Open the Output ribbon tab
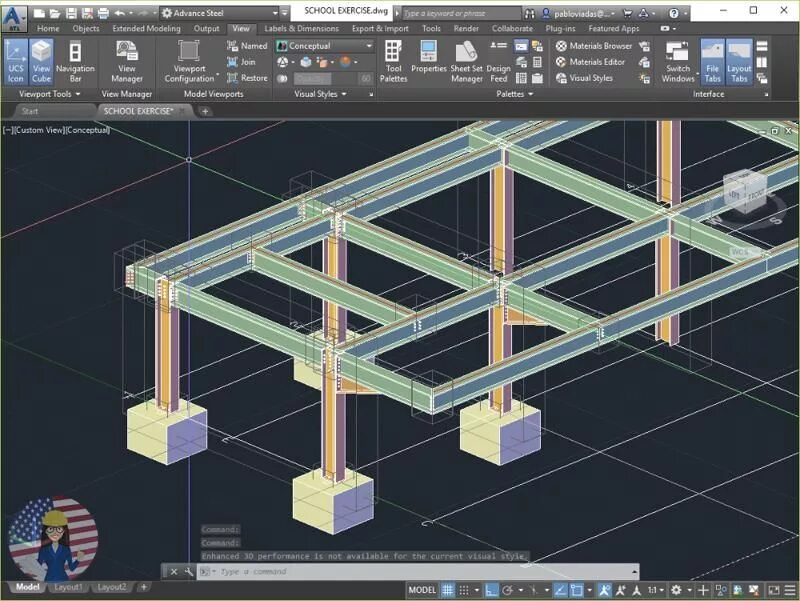 coord(207,29)
